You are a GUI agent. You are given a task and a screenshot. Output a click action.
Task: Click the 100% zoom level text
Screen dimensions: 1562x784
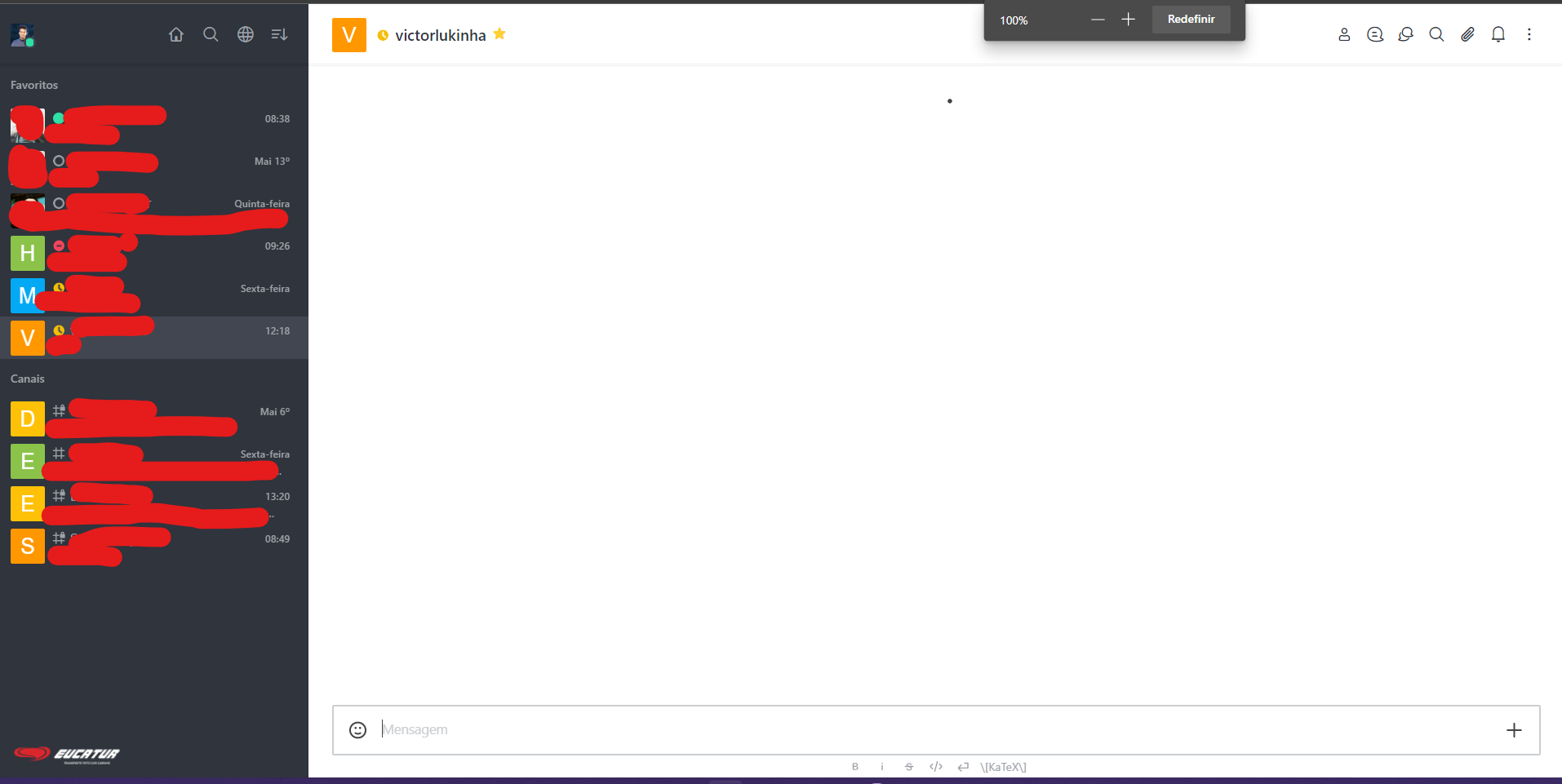click(x=1014, y=20)
